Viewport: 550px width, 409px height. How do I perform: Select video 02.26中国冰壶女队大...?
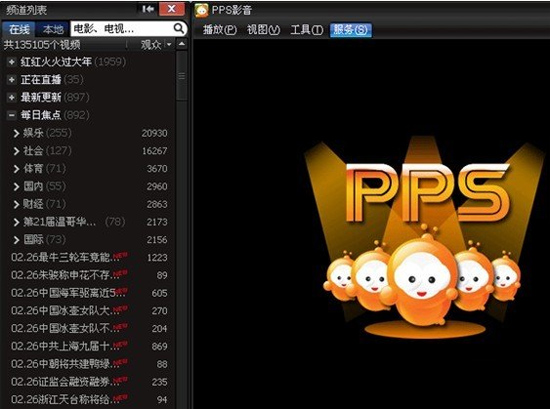[65, 310]
